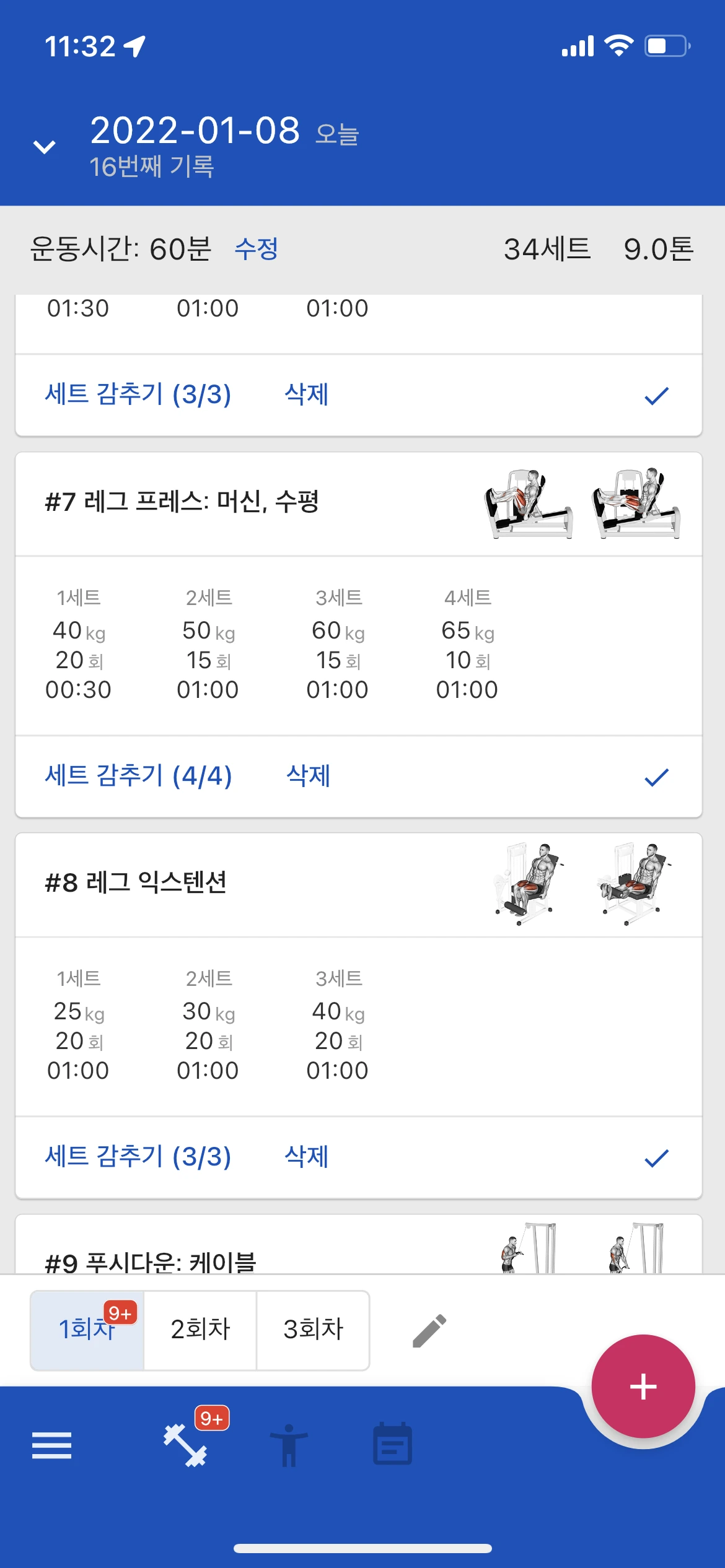Switch to the 3회차 tab
Viewport: 725px width, 1568px height.
[313, 1330]
